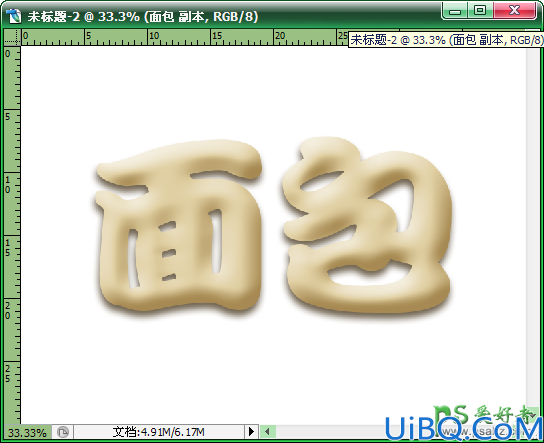Minimize the 未标题-2 document window

(x=455, y=10)
